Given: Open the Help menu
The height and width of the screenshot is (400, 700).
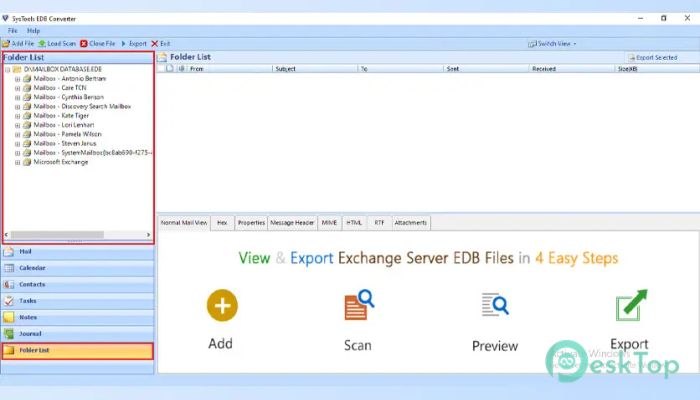Looking at the screenshot, I should [33, 31].
